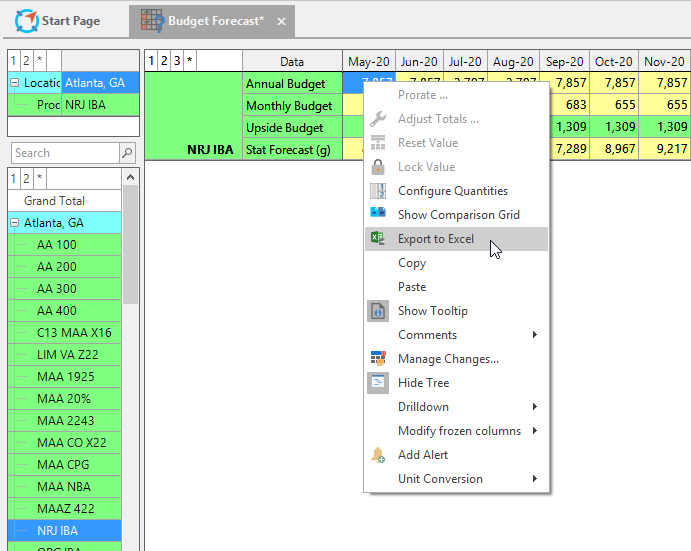Click asterisk button above tree list
Image resolution: width=691 pixels, height=551 pixels.
click(39, 179)
